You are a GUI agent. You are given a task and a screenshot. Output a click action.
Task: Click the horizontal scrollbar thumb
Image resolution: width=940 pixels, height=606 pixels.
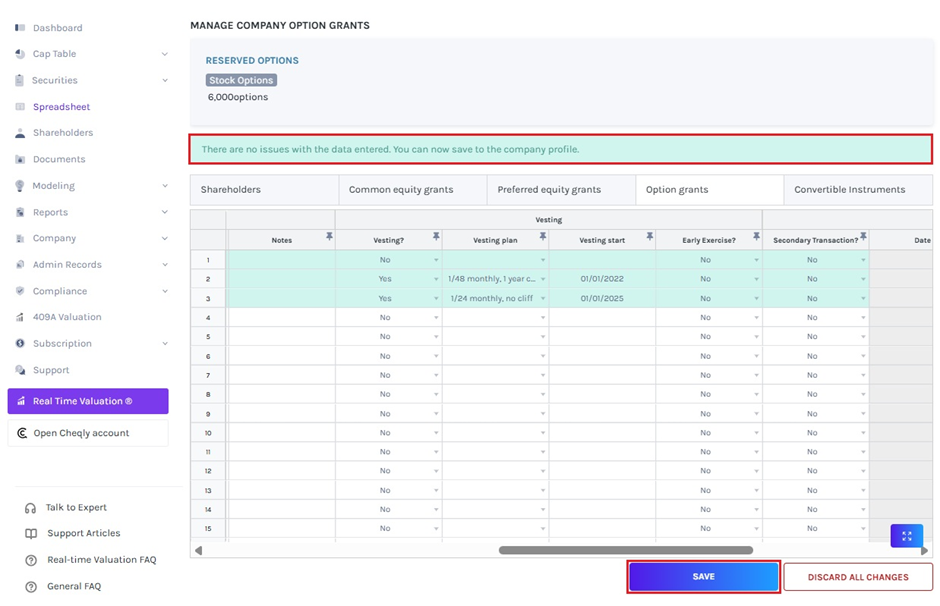pyautogui.click(x=625, y=550)
